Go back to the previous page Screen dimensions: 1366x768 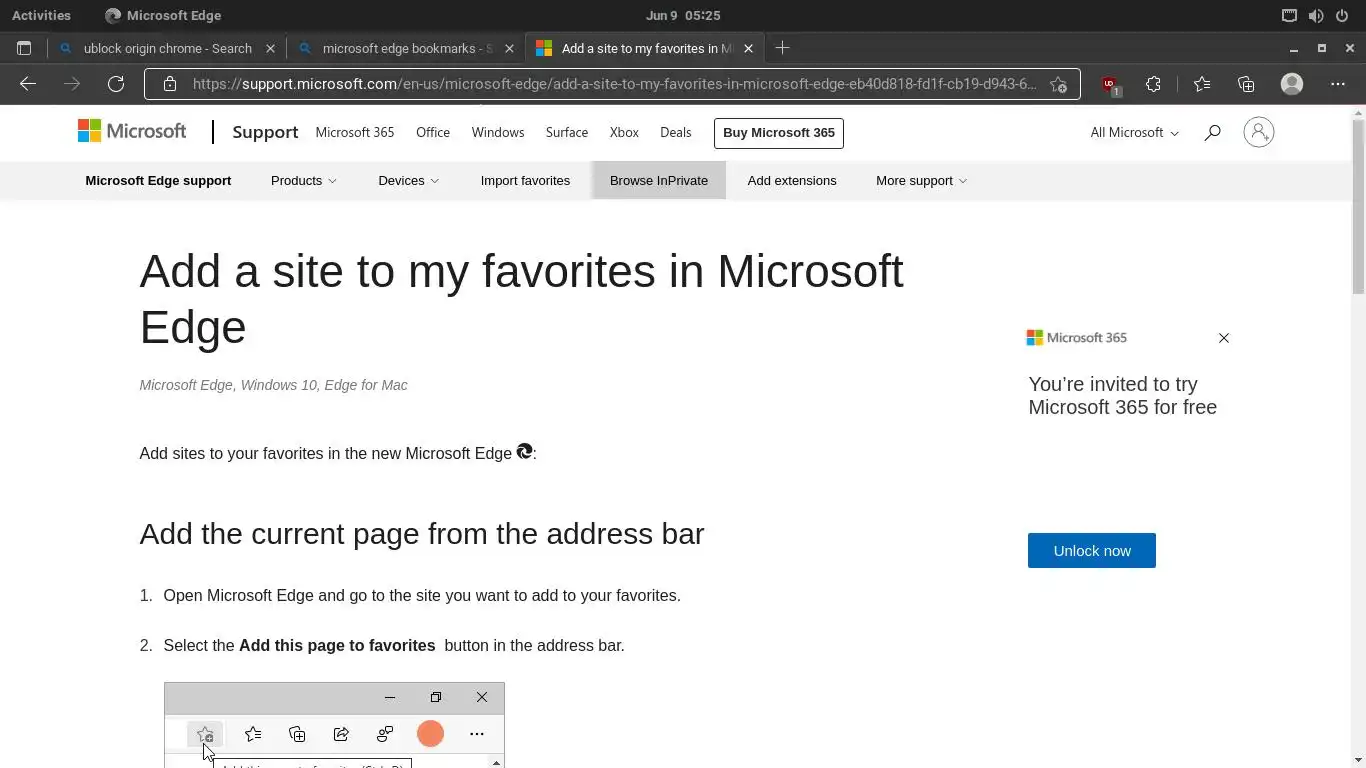pos(28,84)
